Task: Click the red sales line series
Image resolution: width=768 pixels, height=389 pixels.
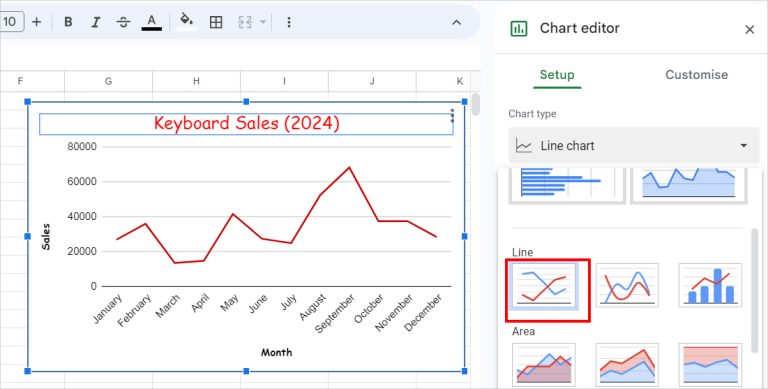Action: click(x=276, y=216)
